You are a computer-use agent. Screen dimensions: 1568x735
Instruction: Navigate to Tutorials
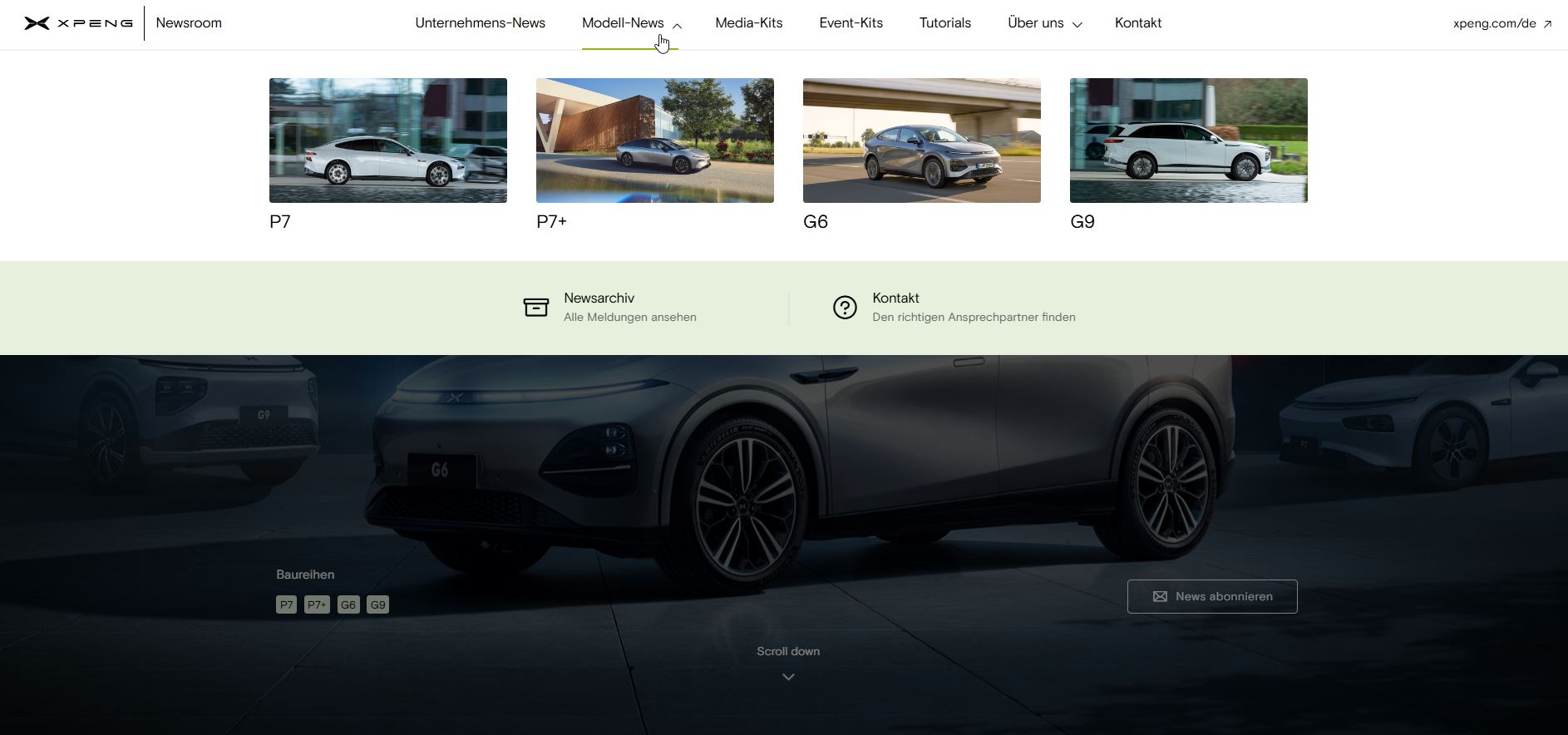tap(945, 23)
